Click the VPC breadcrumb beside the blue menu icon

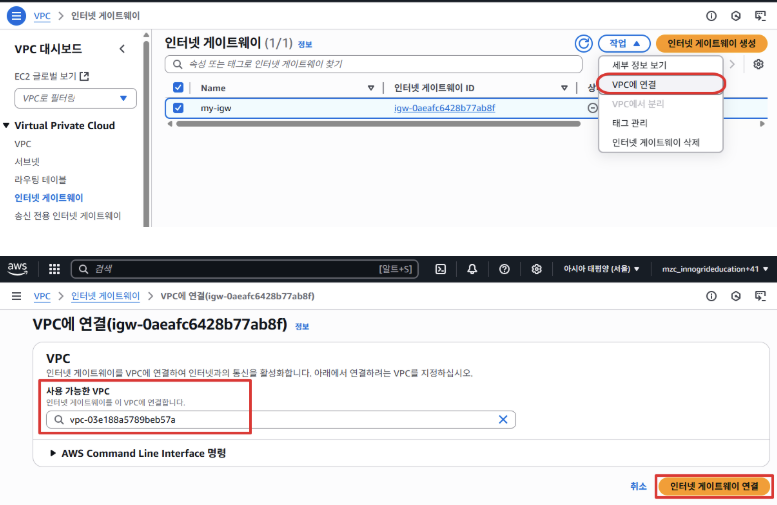tap(42, 16)
